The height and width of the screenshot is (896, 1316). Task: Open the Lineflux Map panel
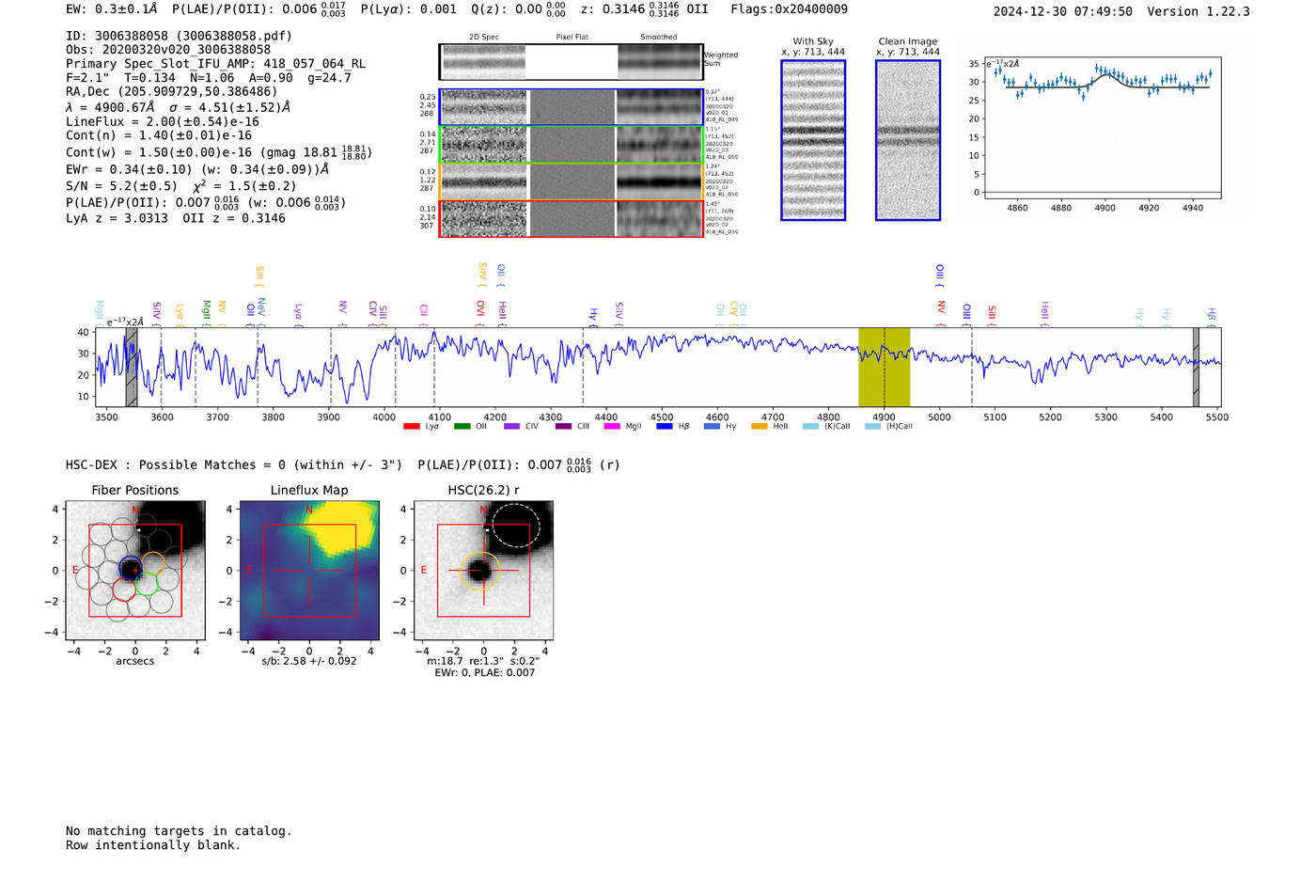[x=309, y=571]
